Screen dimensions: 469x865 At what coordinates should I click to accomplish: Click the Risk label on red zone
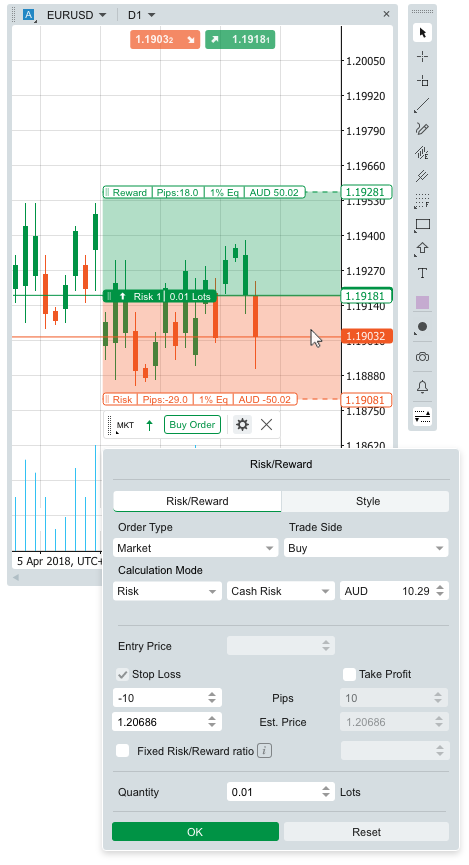(x=122, y=399)
